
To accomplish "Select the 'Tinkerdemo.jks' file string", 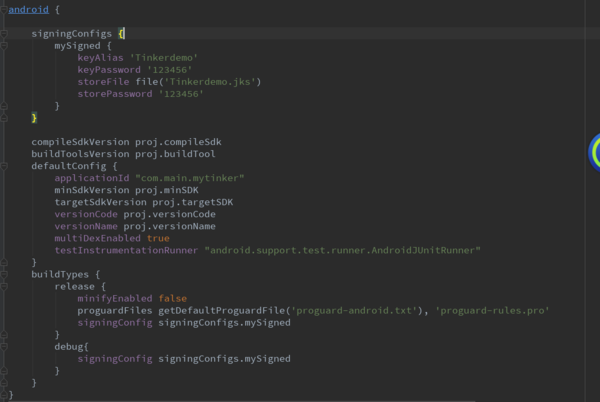I will 210,82.
